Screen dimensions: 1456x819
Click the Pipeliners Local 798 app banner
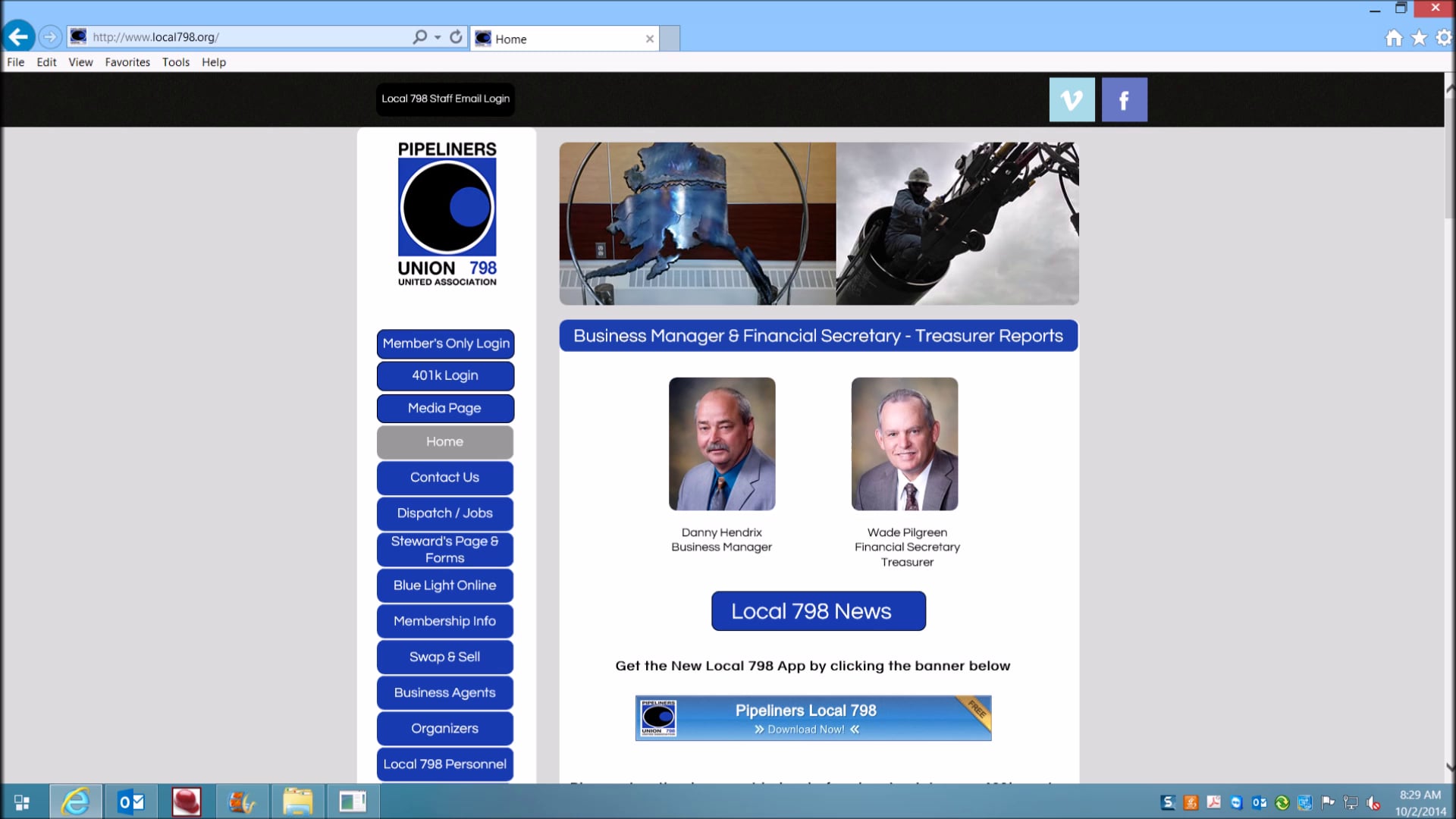[x=812, y=718]
